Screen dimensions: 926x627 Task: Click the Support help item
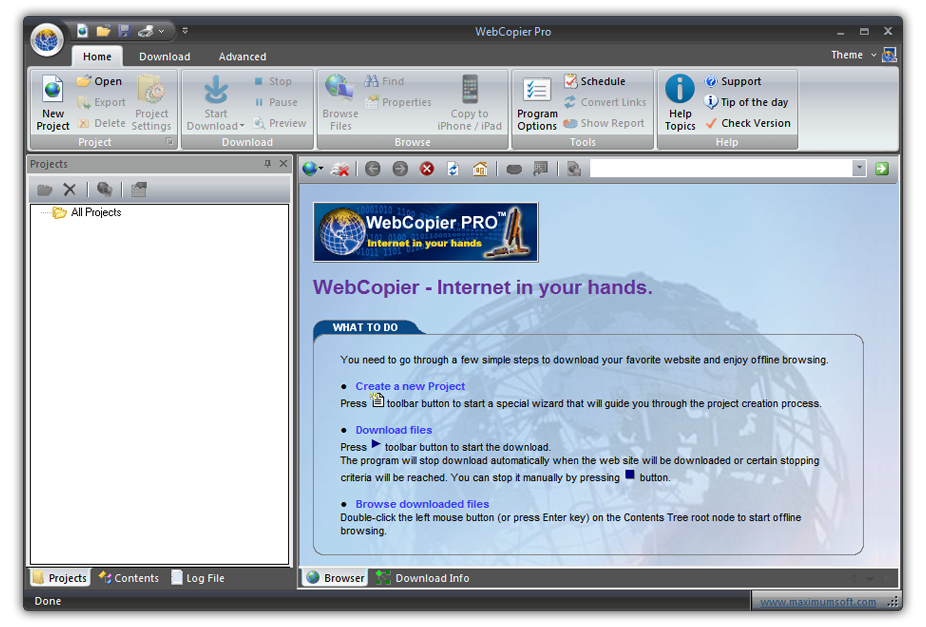[x=733, y=81]
